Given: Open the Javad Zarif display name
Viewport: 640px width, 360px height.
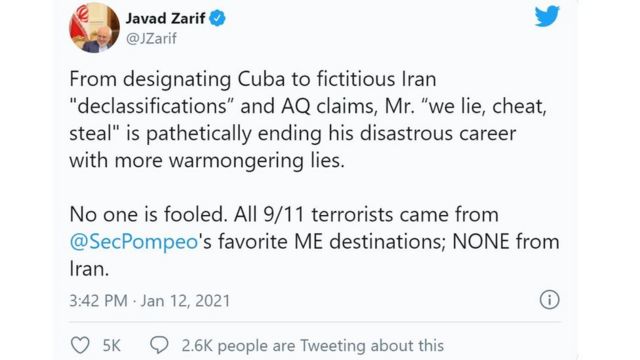Looking at the screenshot, I should [165, 18].
